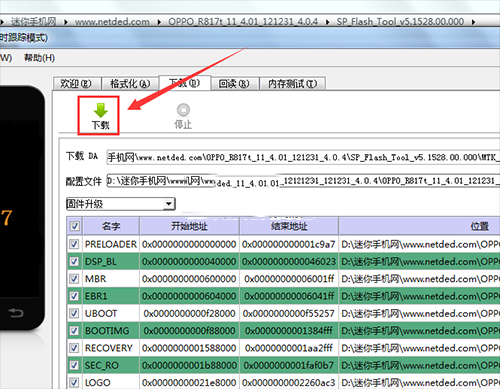This screenshot has height=389, width=500.
Task: Click the RECOVERY file location cell
Action: pos(419,348)
